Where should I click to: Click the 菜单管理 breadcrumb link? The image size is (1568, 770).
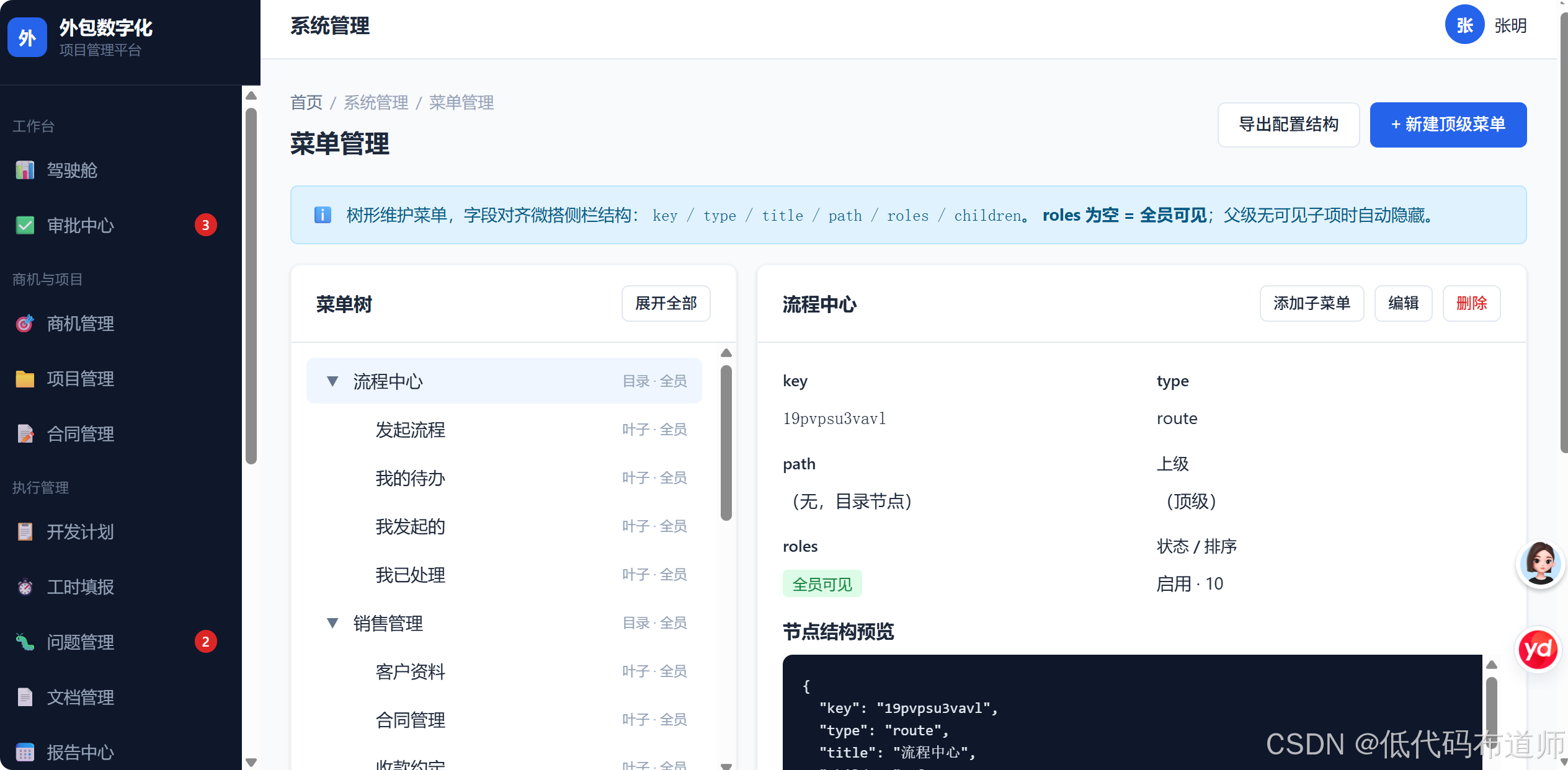tap(461, 102)
